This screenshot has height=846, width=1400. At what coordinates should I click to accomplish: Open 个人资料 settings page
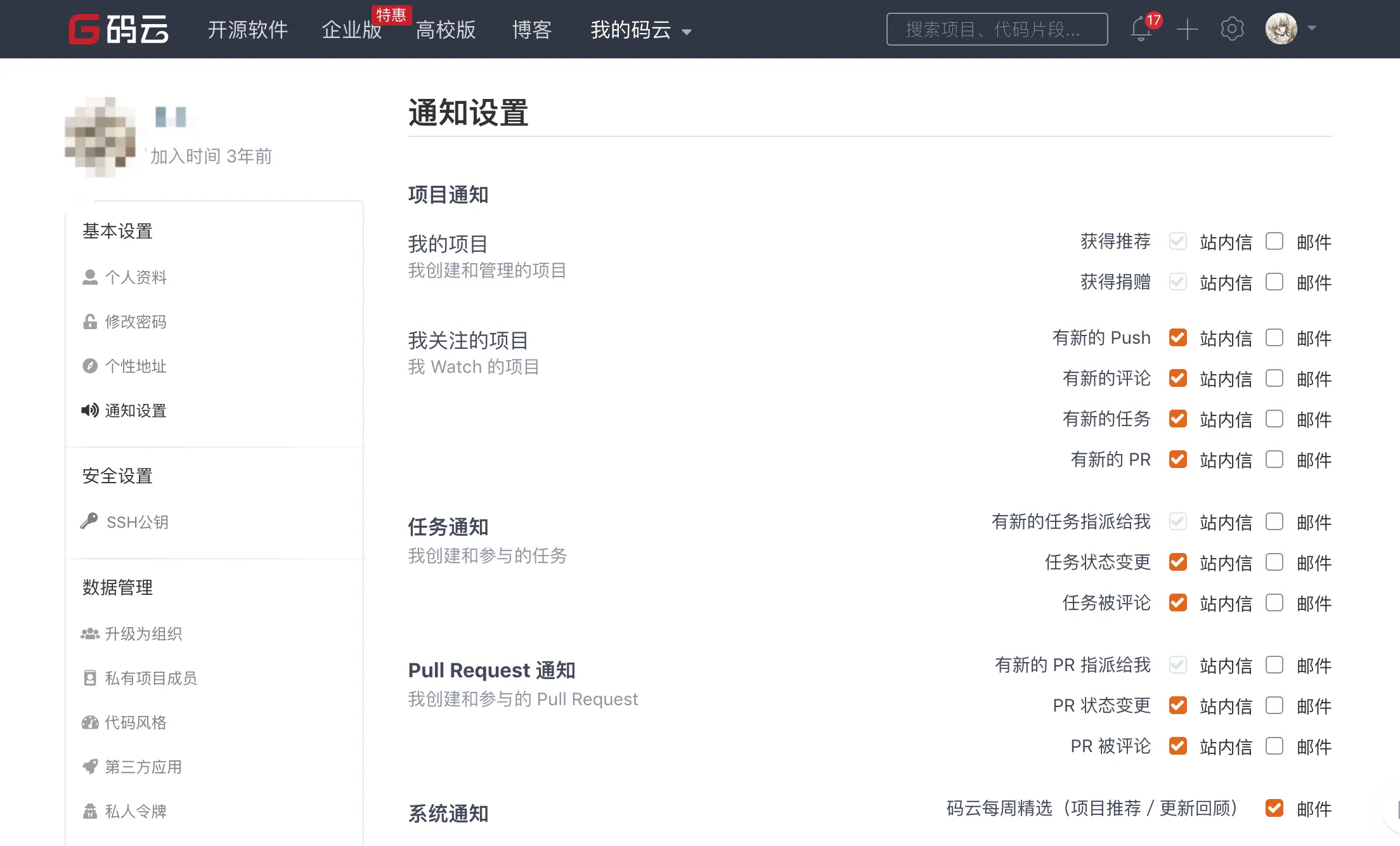pos(135,277)
